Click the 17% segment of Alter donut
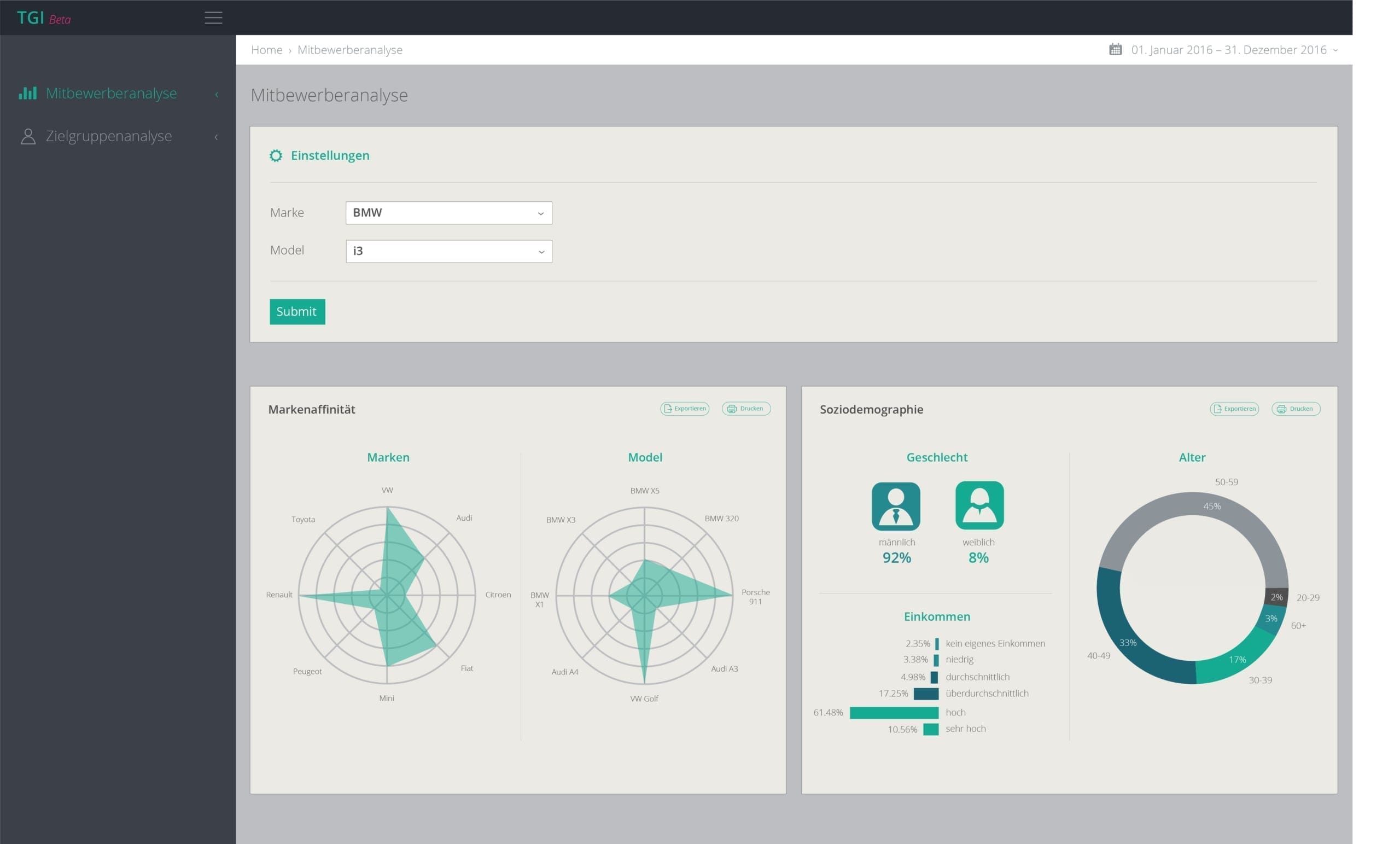The image size is (1400, 844). (x=1238, y=659)
